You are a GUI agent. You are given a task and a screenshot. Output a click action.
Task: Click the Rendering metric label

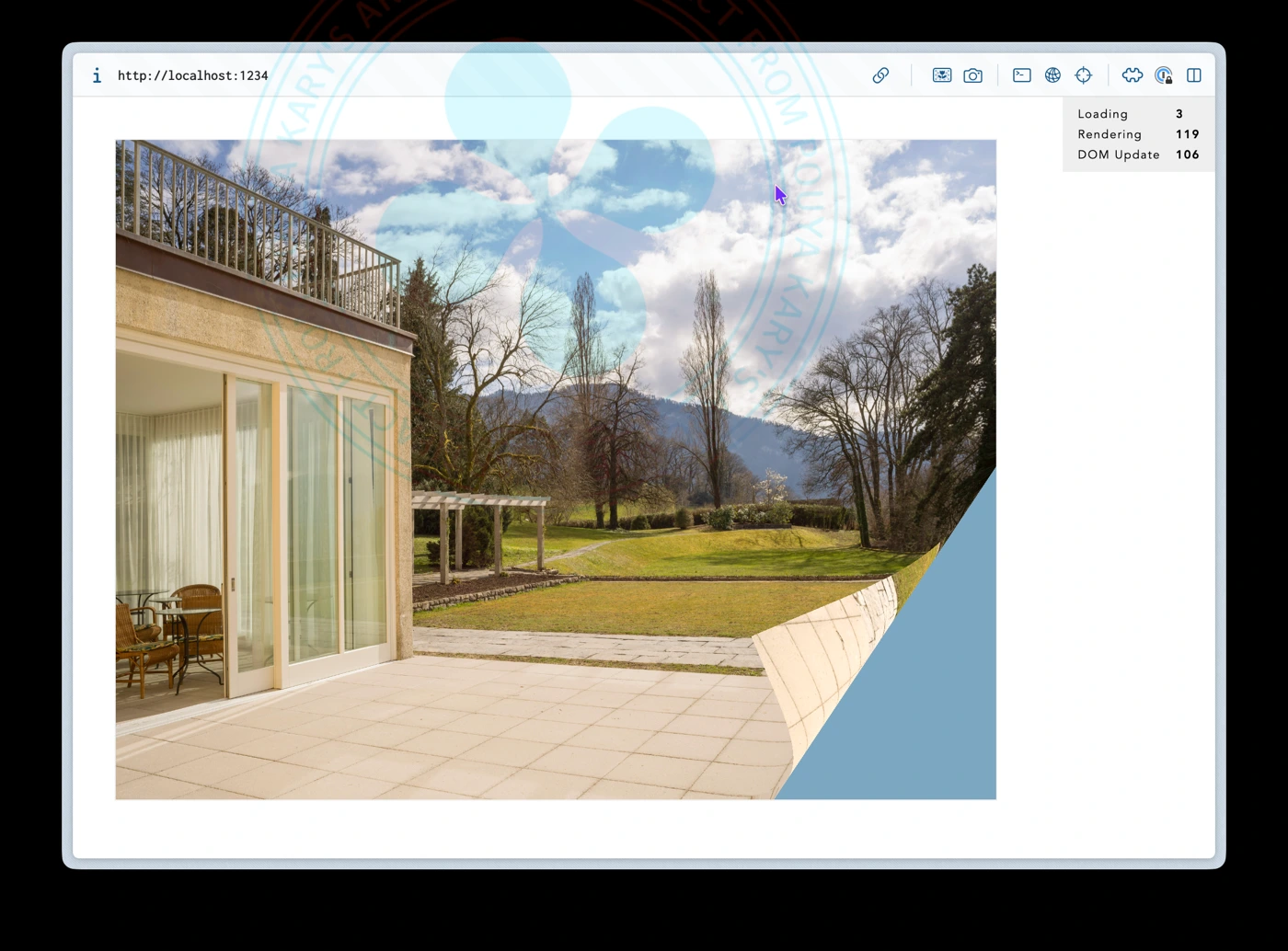1110,134
